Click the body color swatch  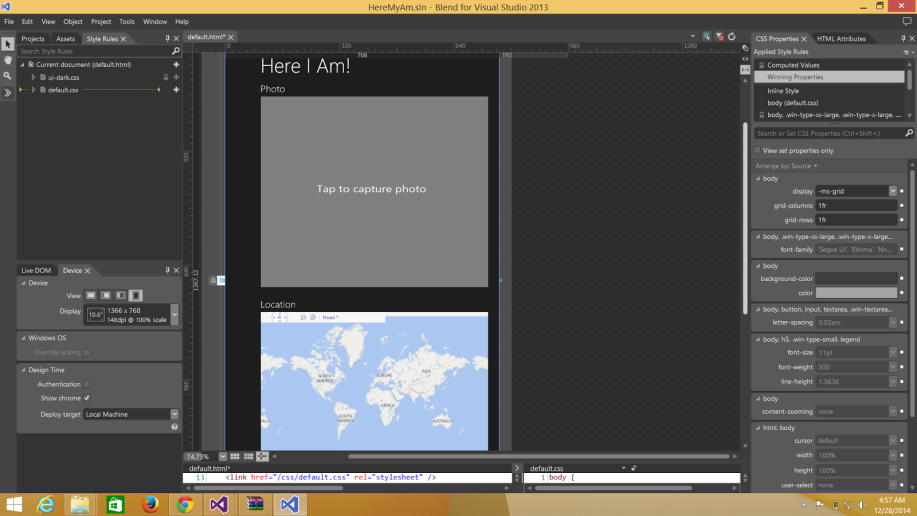point(856,293)
